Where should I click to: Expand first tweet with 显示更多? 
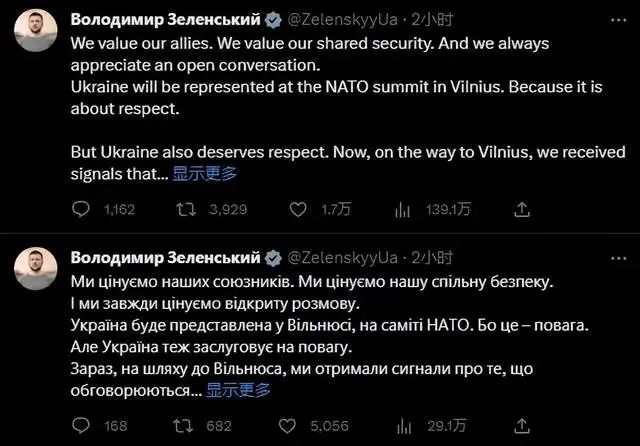(204, 174)
